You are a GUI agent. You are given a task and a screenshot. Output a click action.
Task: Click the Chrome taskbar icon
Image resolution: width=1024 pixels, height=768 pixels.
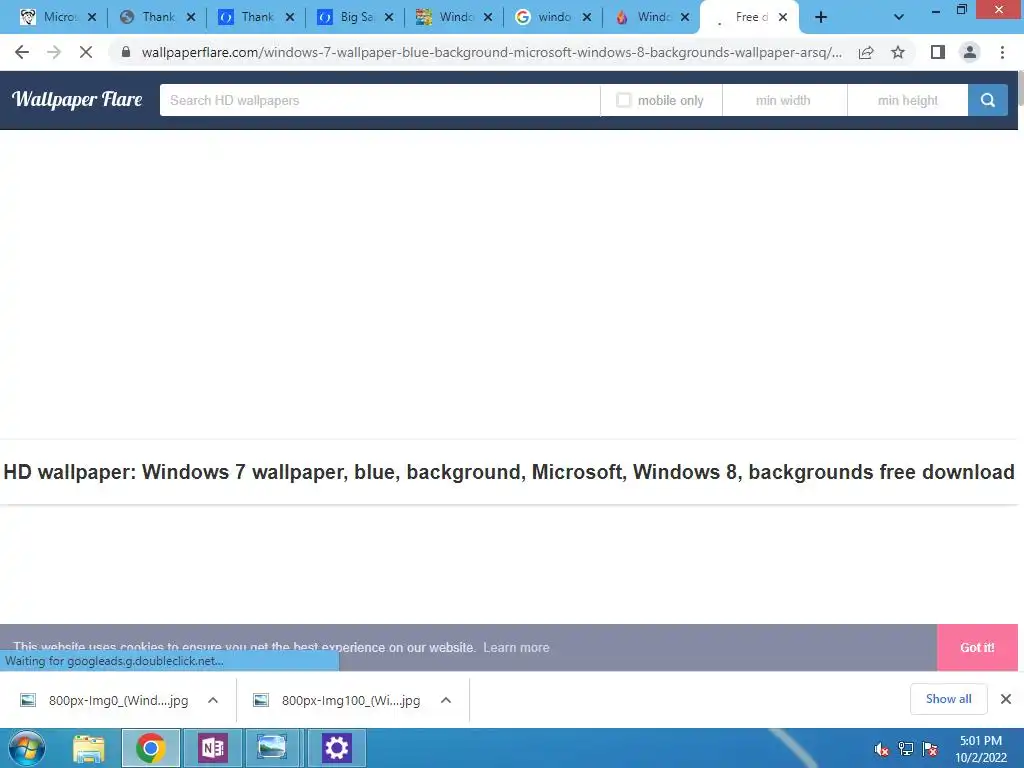click(151, 748)
